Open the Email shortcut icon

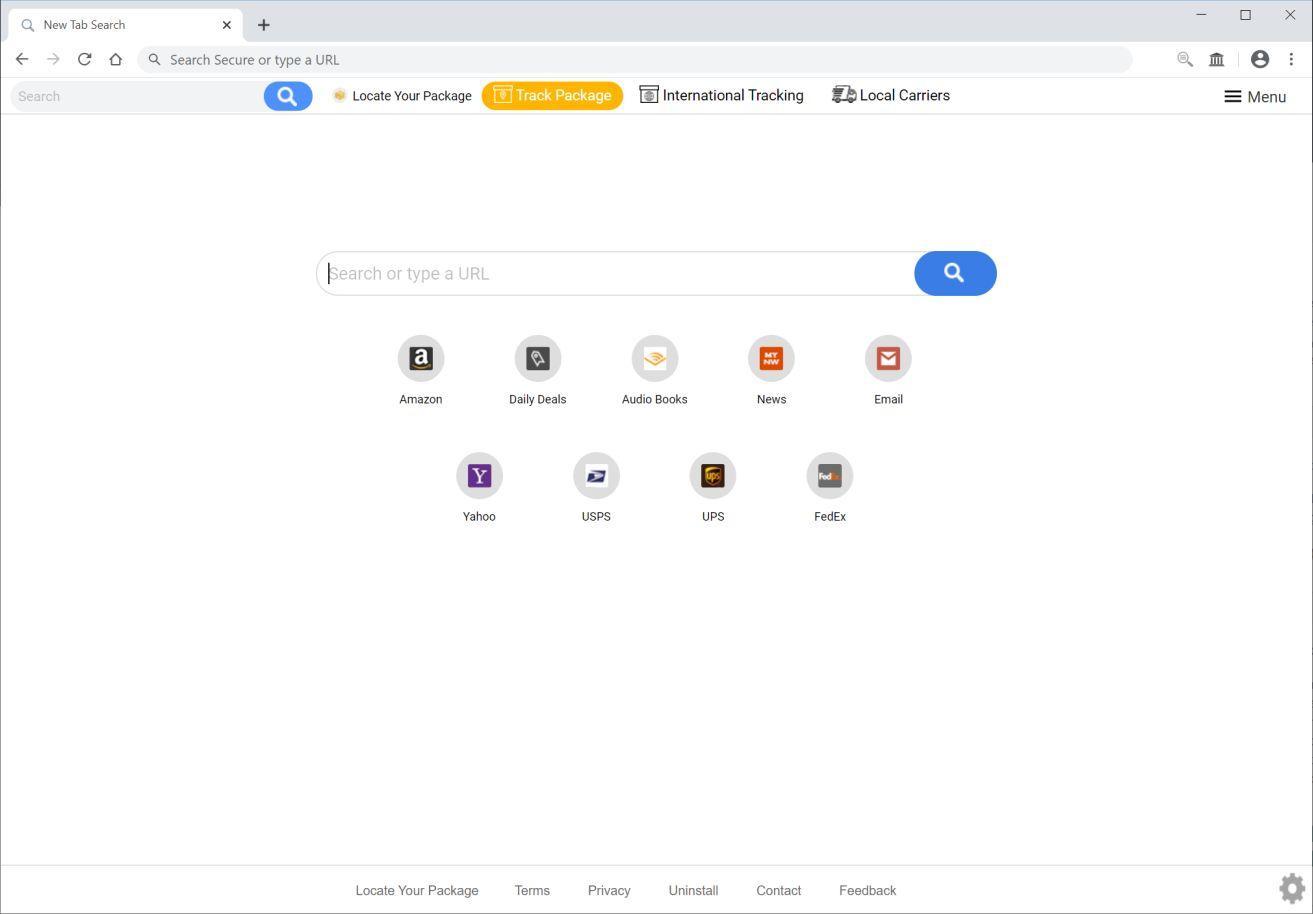point(888,358)
